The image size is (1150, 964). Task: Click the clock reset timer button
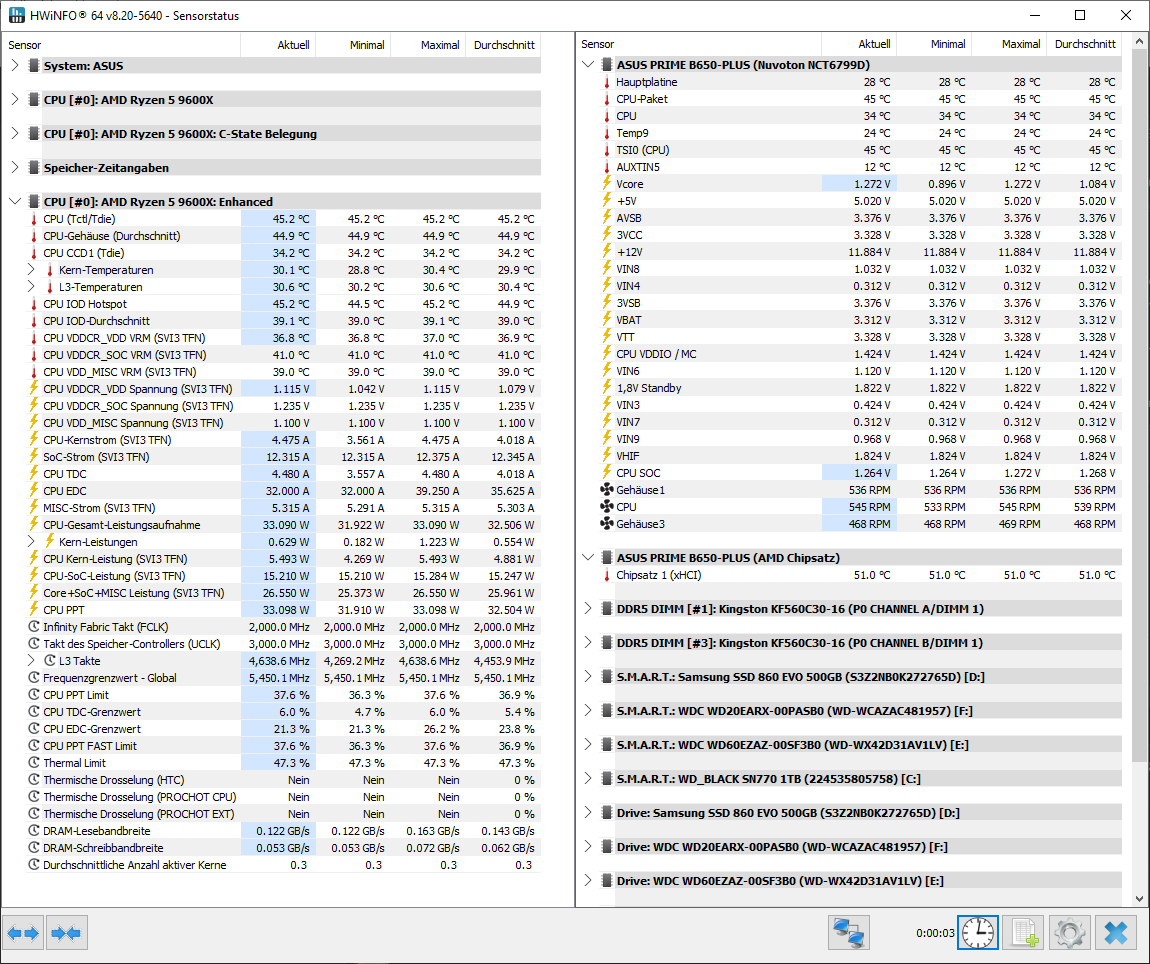[978, 933]
